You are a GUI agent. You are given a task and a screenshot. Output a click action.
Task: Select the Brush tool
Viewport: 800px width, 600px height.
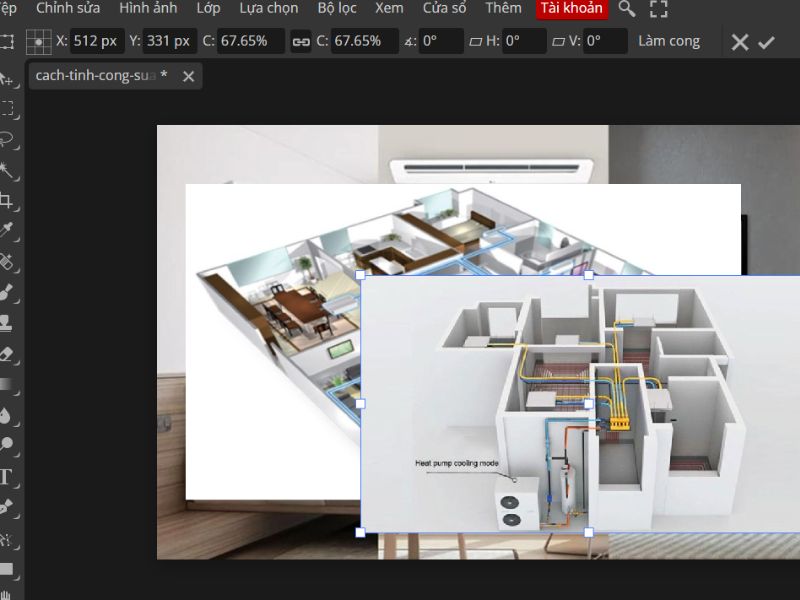tap(6, 292)
